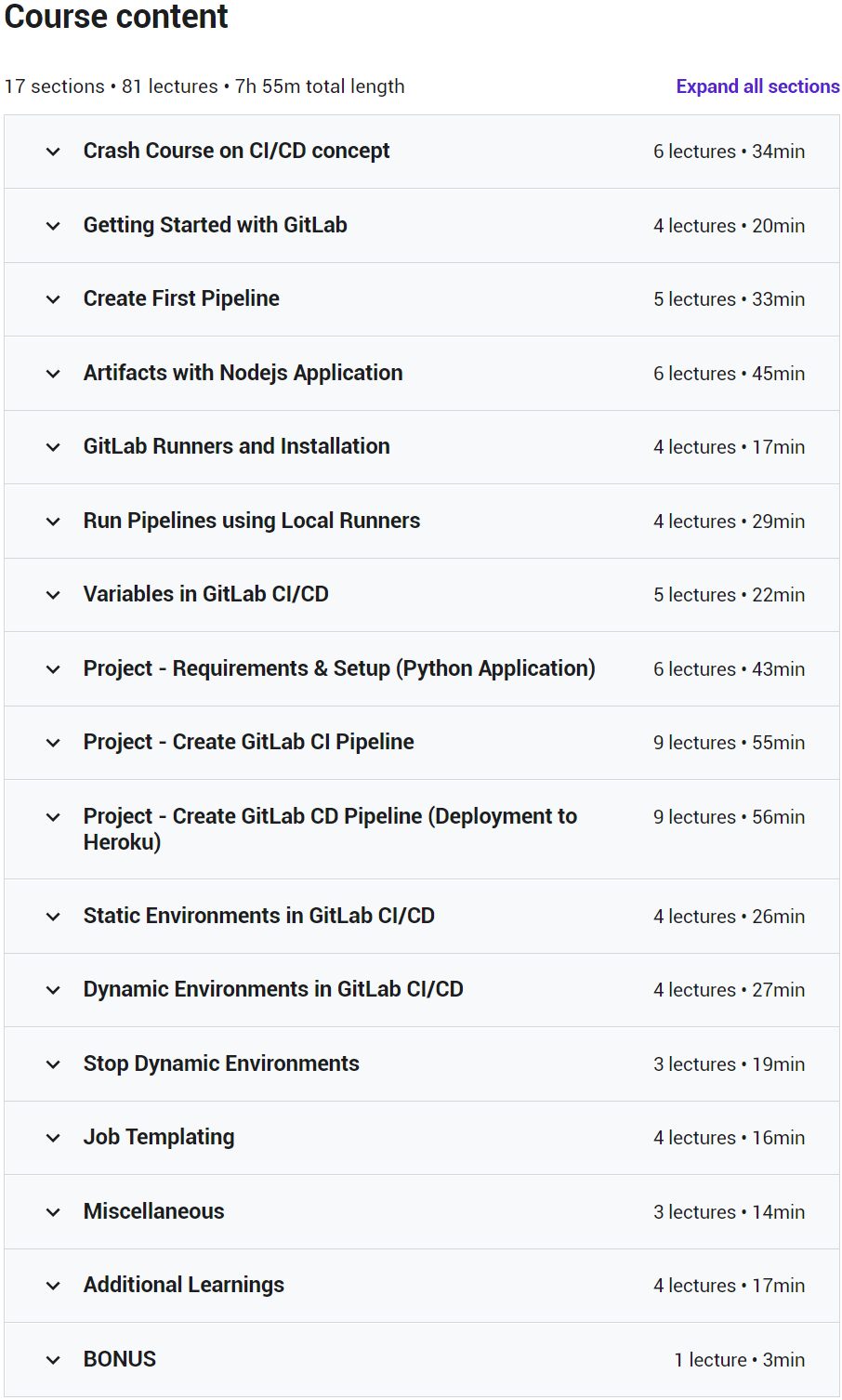
Task: Expand Run Pipelines using Local Runners chevron
Action: tap(53, 522)
